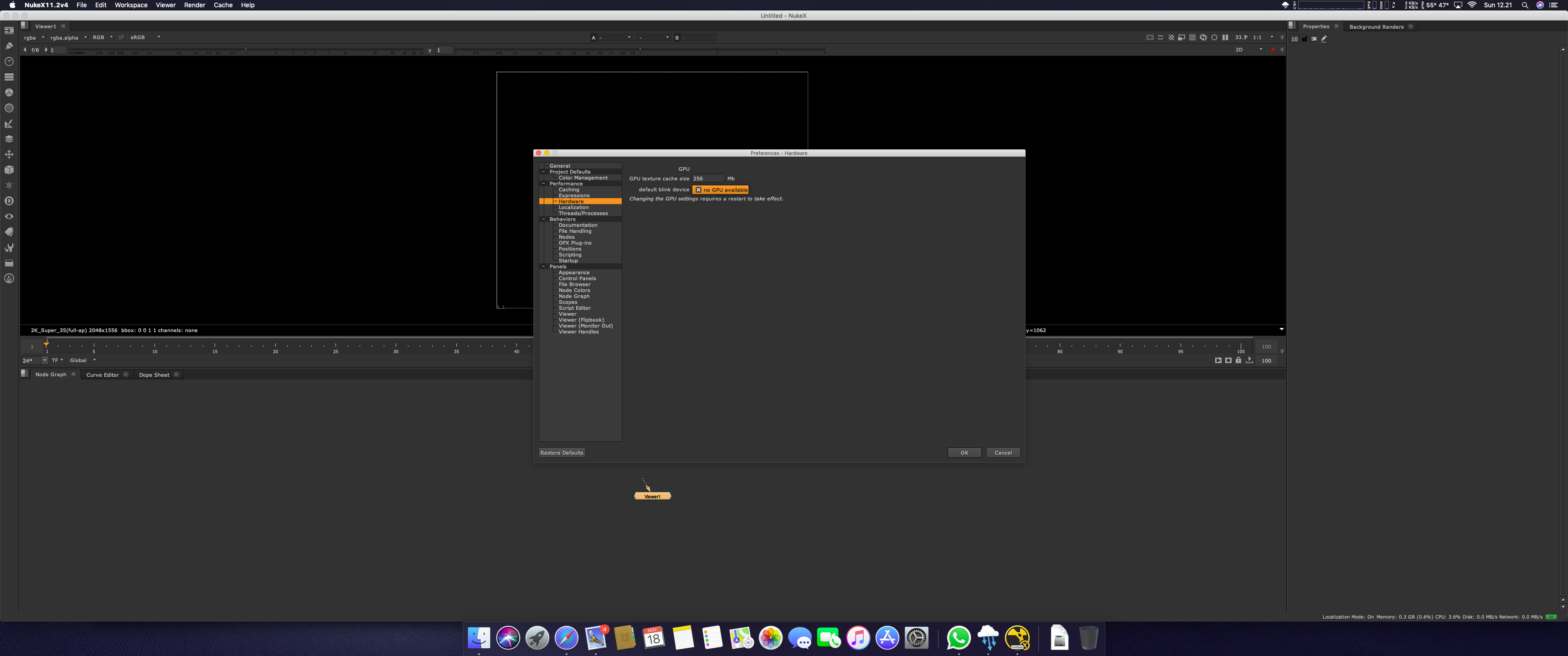Select the Viewer1 viewer node icon
The height and width of the screenshot is (656, 1568).
[651, 496]
